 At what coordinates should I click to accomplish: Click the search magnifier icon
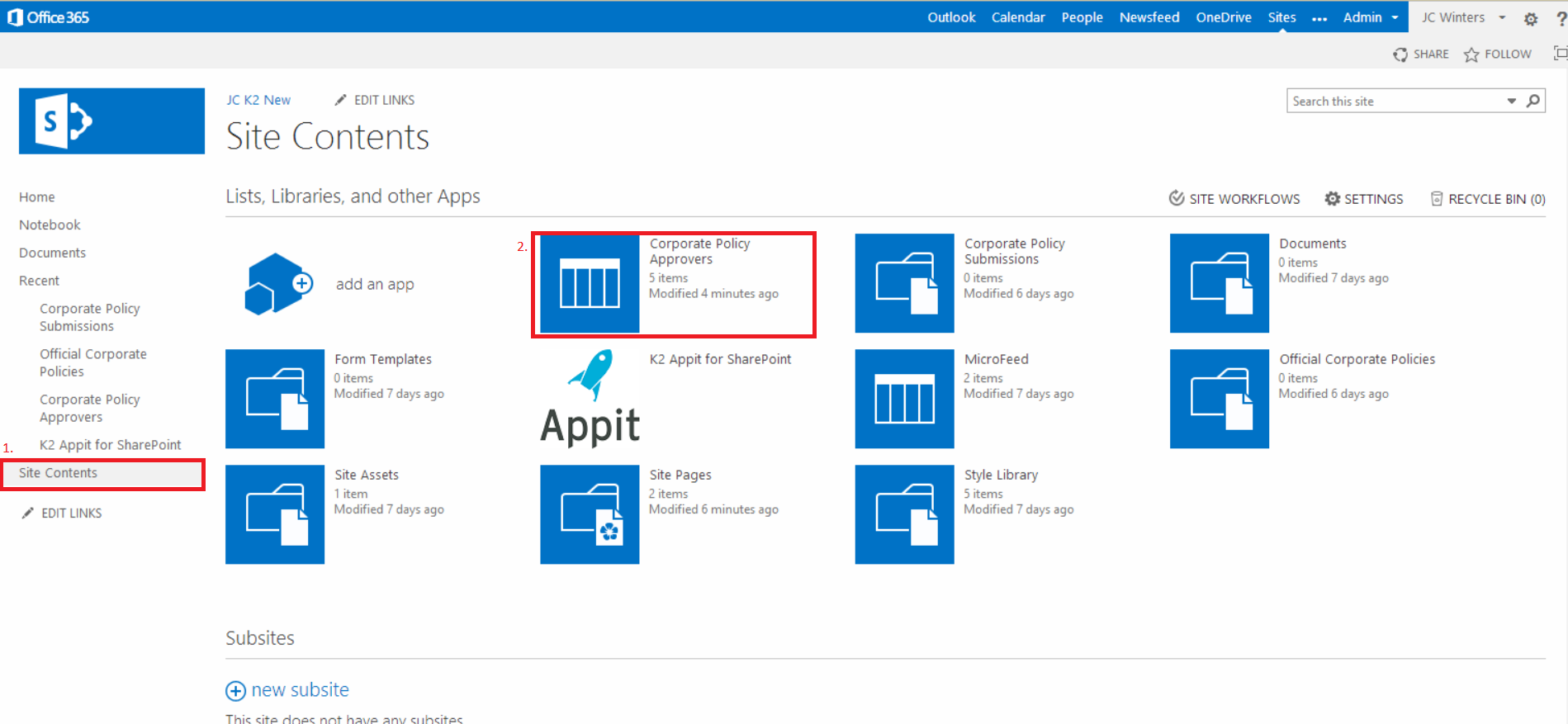pyautogui.click(x=1533, y=101)
